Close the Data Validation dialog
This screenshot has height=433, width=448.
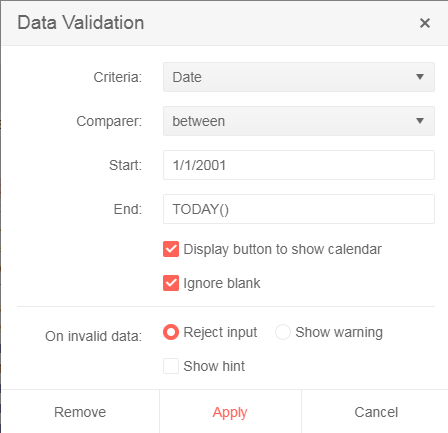(425, 23)
